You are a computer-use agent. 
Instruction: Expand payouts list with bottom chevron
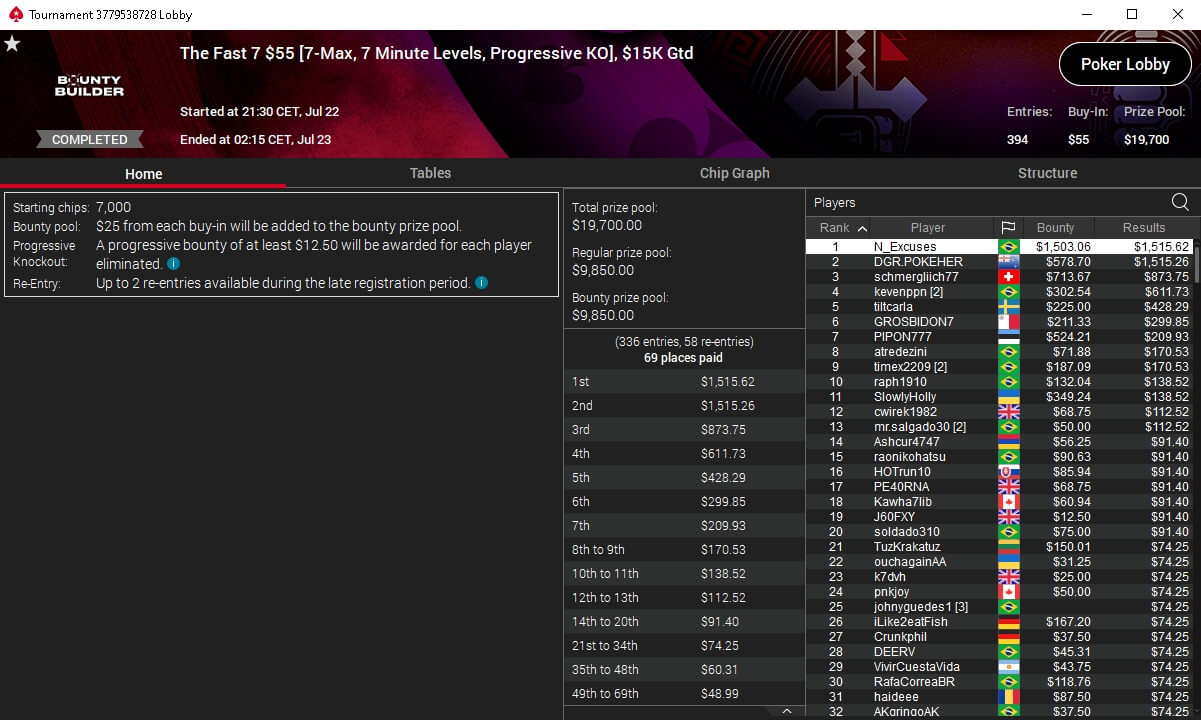pyautogui.click(x=787, y=711)
